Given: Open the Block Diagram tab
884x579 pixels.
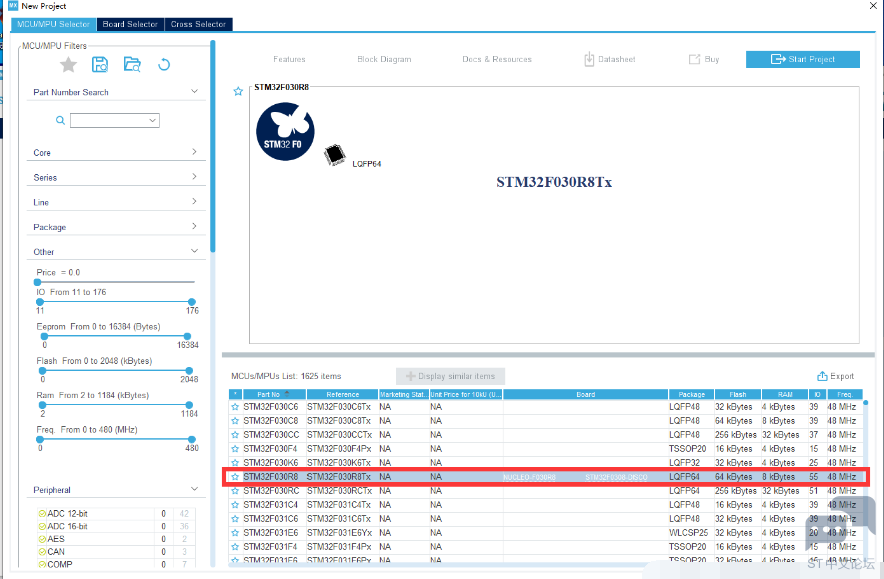Looking at the screenshot, I should (x=384, y=59).
